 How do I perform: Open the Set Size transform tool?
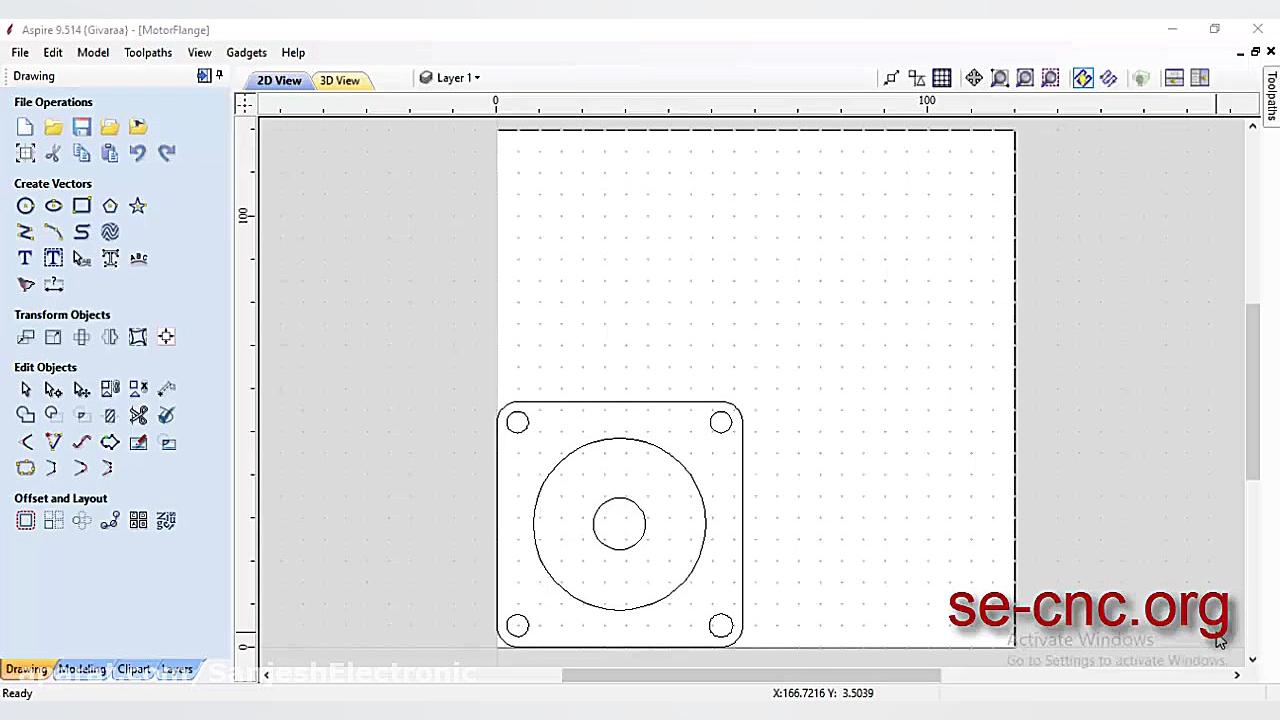53,337
